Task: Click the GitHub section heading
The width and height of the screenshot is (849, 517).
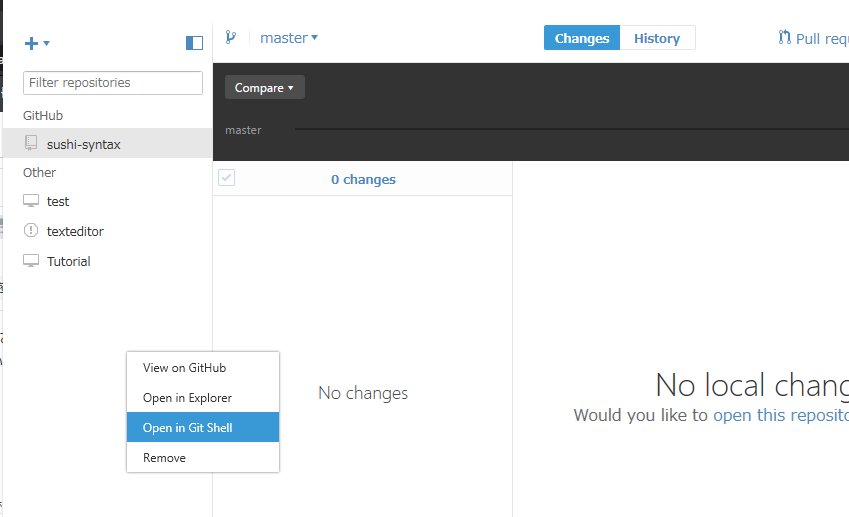Action: 43,115
